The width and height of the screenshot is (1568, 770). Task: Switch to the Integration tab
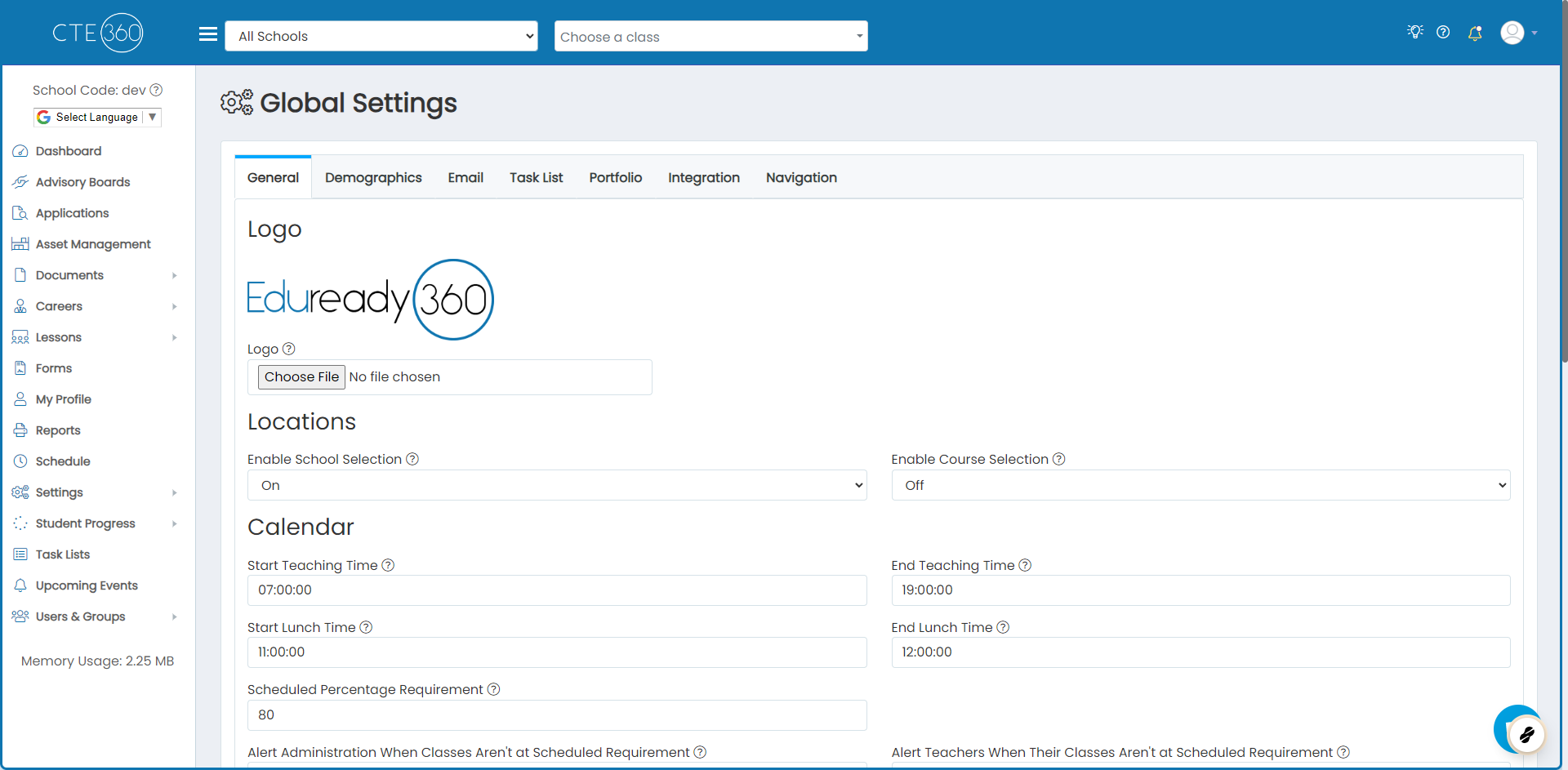(x=704, y=177)
